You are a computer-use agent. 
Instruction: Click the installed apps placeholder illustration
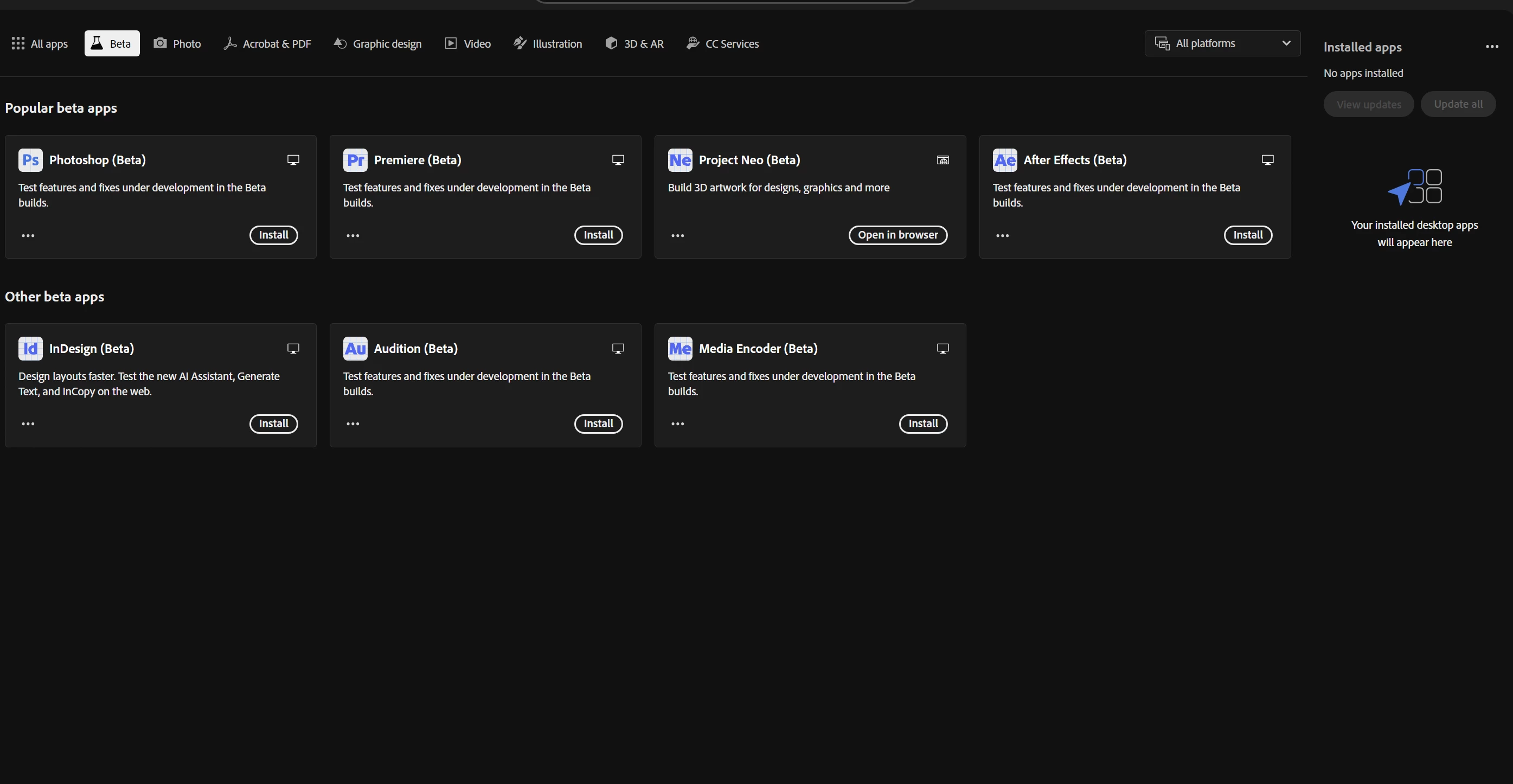pos(1414,187)
